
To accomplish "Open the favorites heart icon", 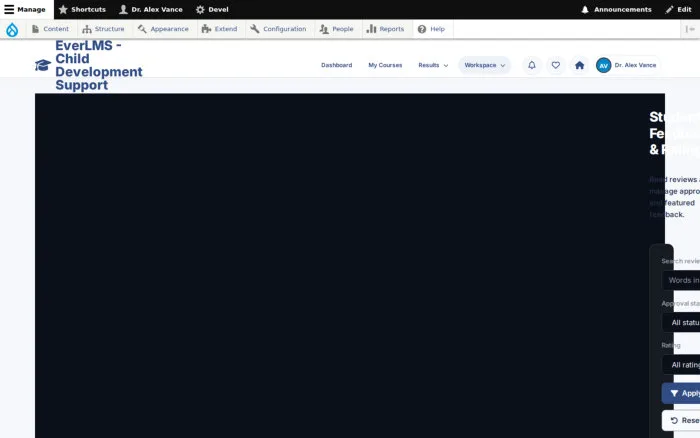I will tap(556, 65).
